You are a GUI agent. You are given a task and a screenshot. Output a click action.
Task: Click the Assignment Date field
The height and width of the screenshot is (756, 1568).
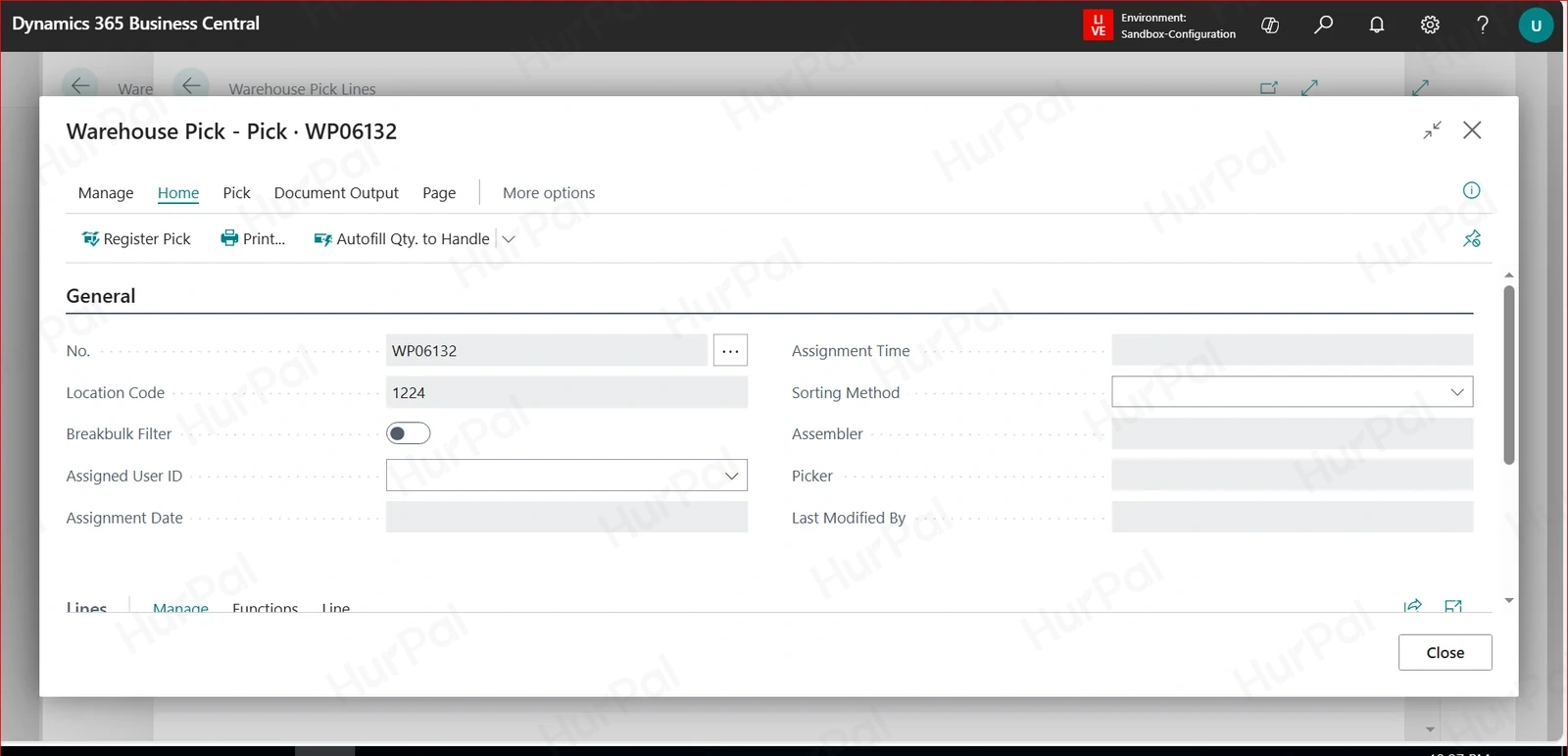(566, 517)
